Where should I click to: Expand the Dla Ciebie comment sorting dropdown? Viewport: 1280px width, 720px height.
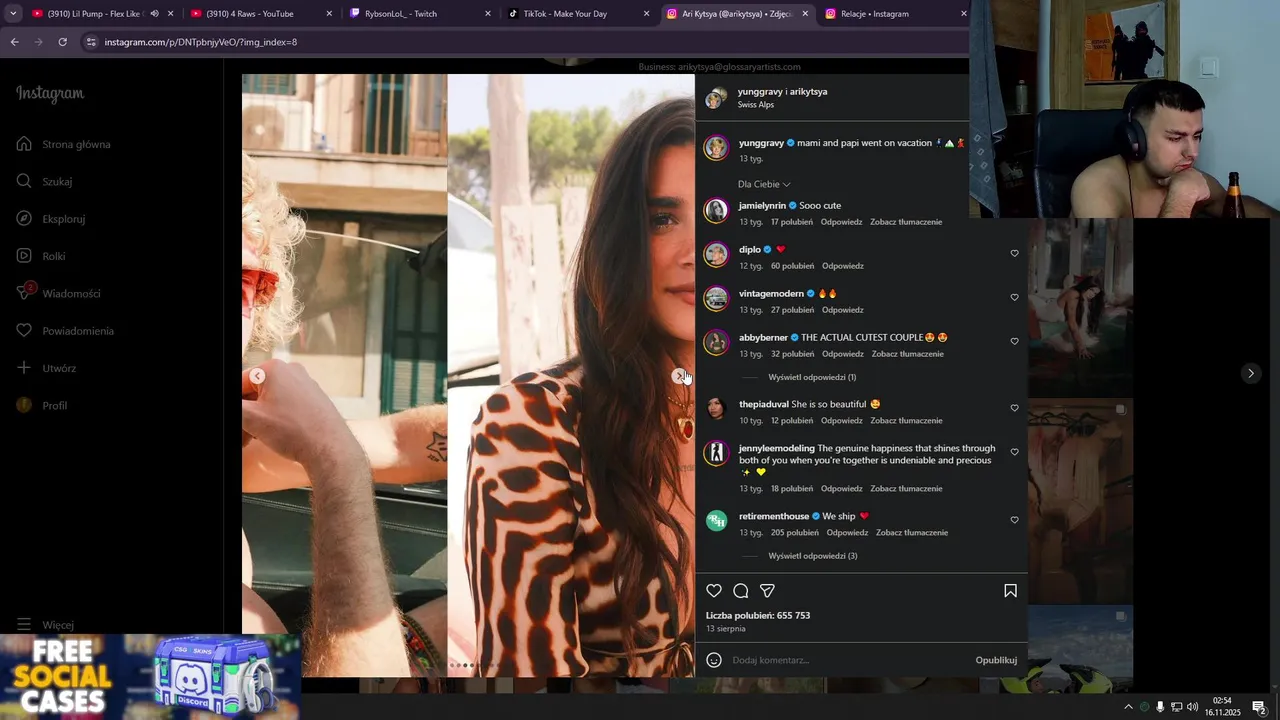[x=764, y=184]
